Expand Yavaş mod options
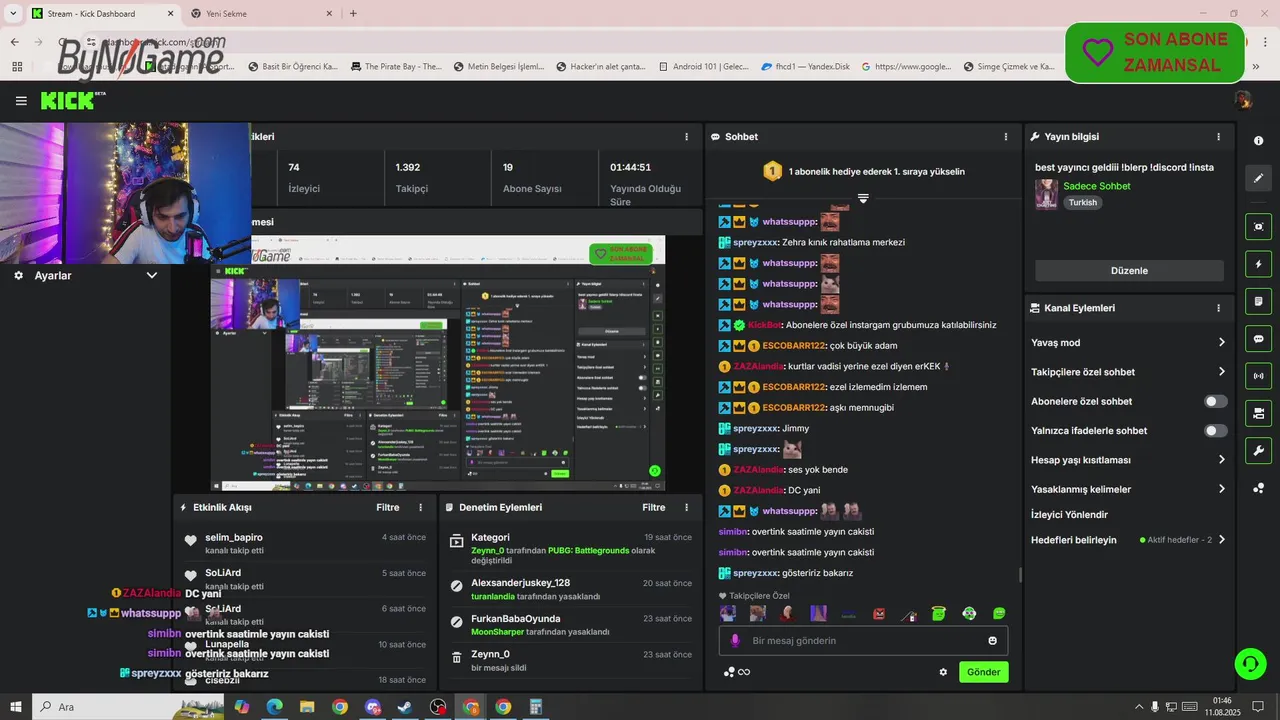 point(1221,342)
